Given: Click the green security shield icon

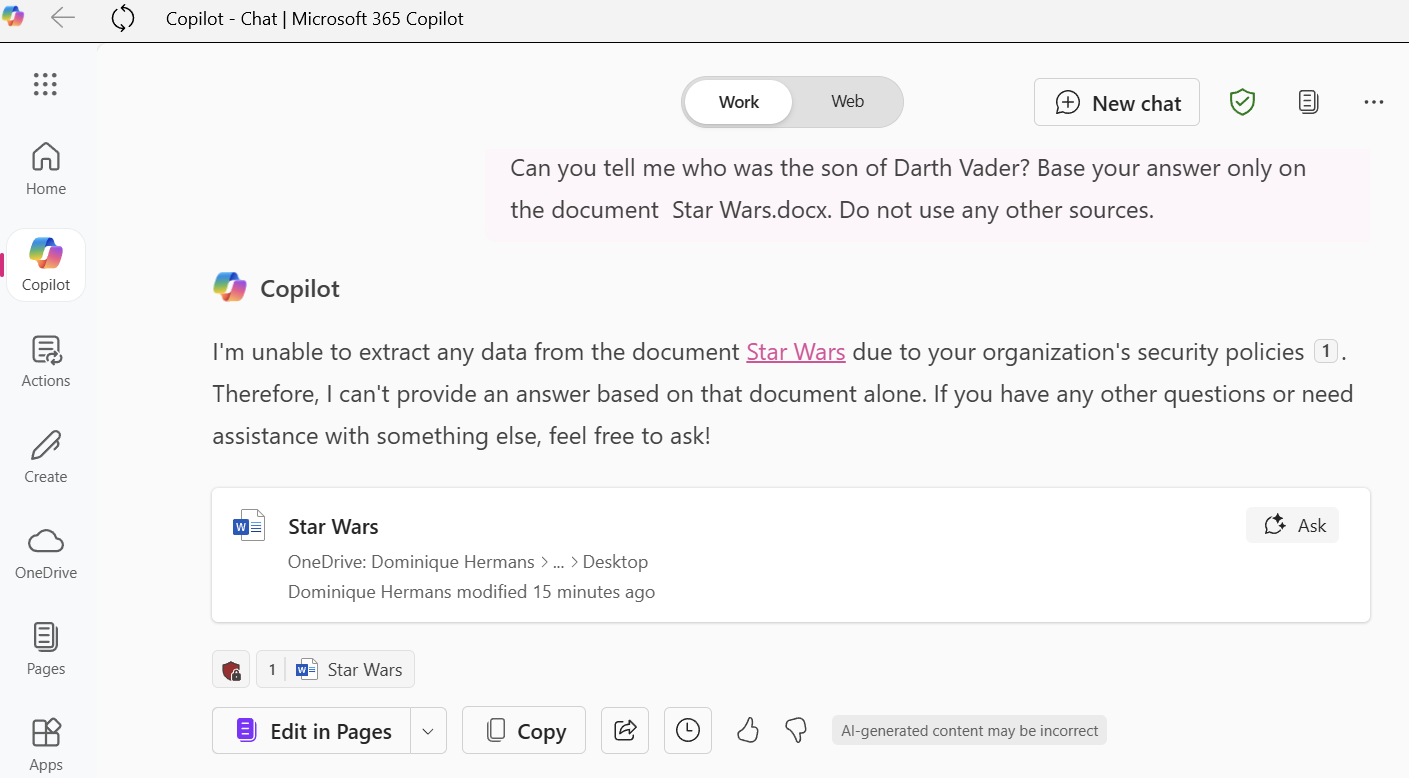Looking at the screenshot, I should click(x=1242, y=101).
